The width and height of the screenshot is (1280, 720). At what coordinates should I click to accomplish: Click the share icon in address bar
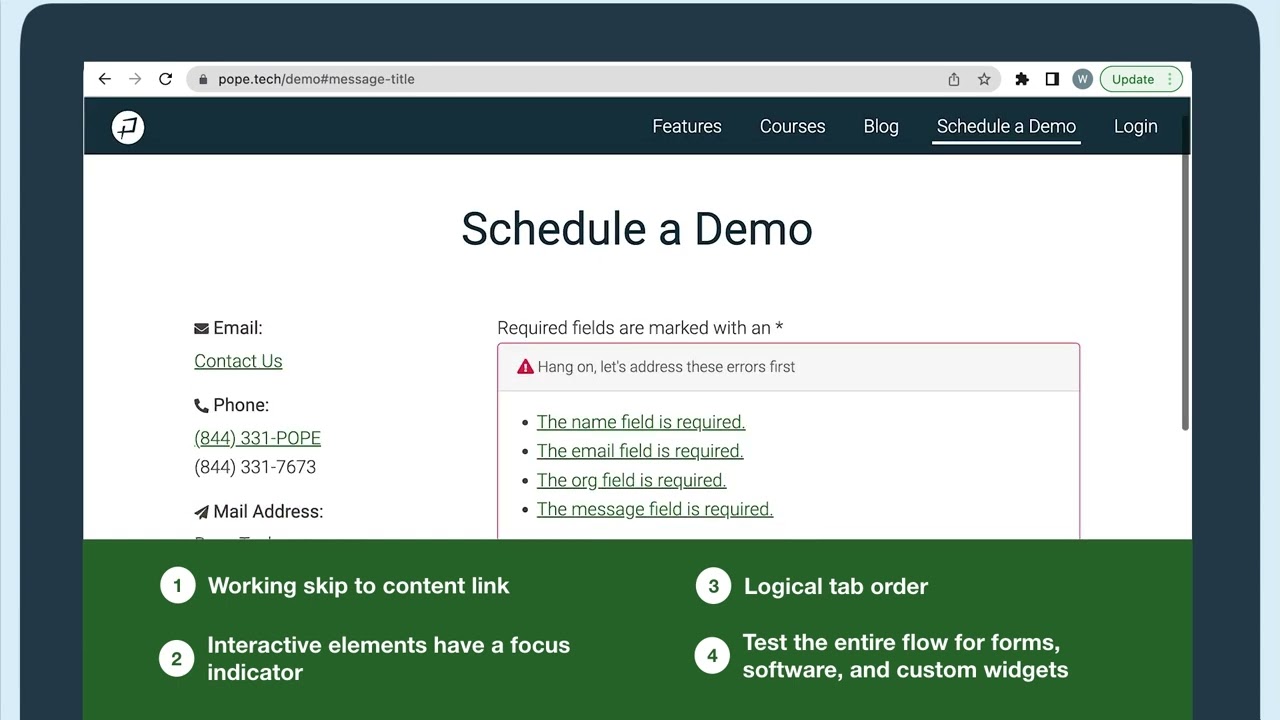(x=954, y=79)
